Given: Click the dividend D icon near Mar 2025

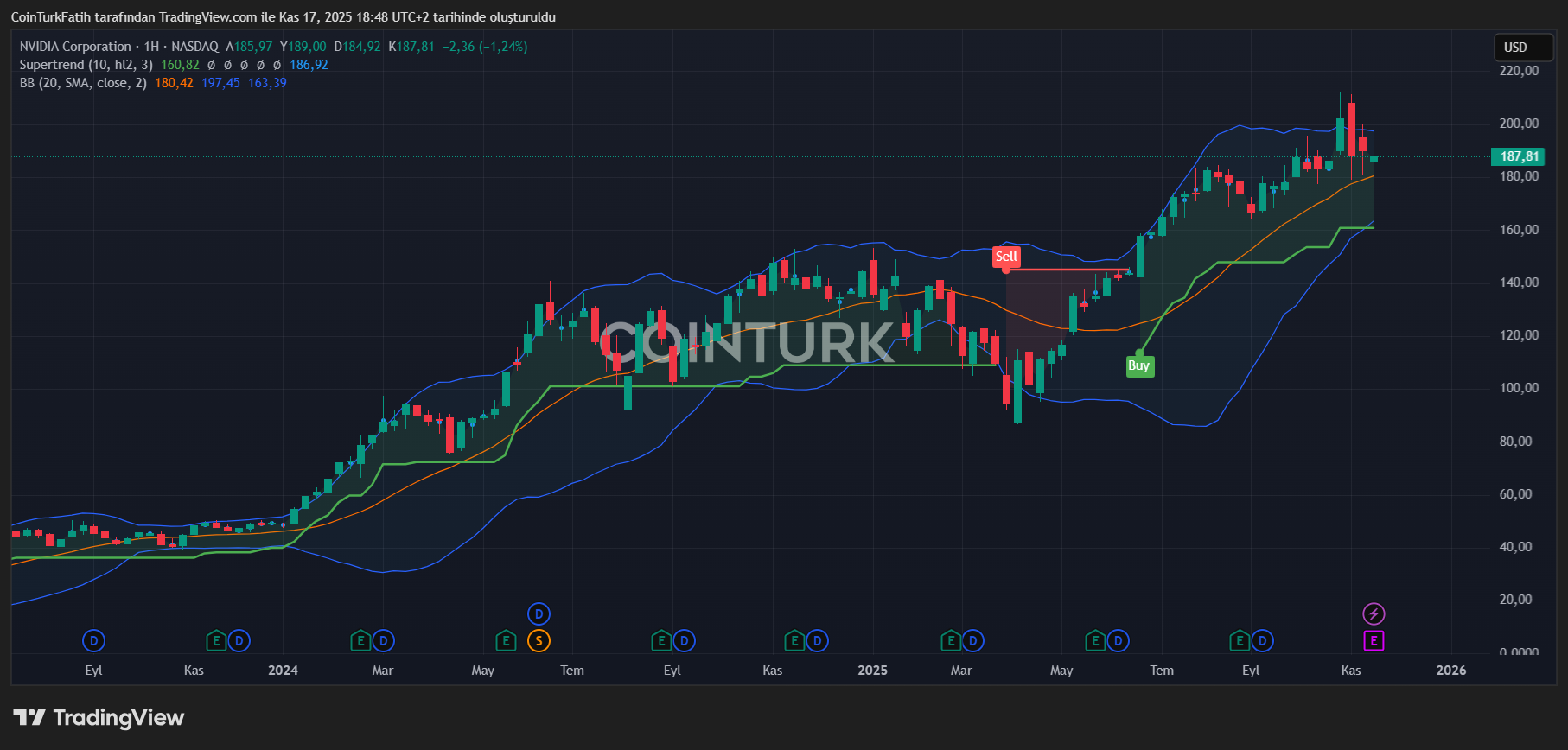Looking at the screenshot, I should click(973, 641).
